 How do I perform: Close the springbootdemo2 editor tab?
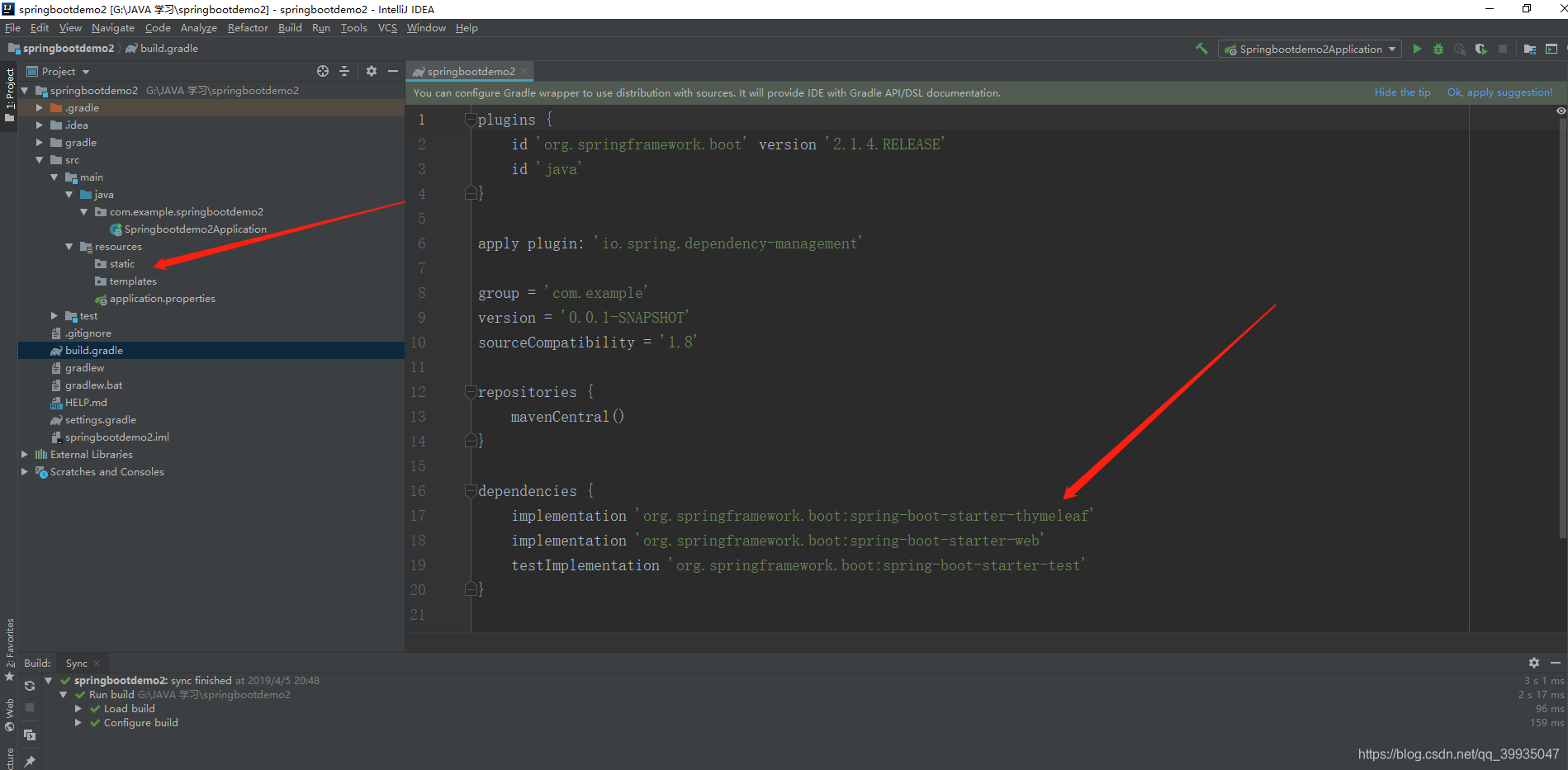tap(524, 71)
